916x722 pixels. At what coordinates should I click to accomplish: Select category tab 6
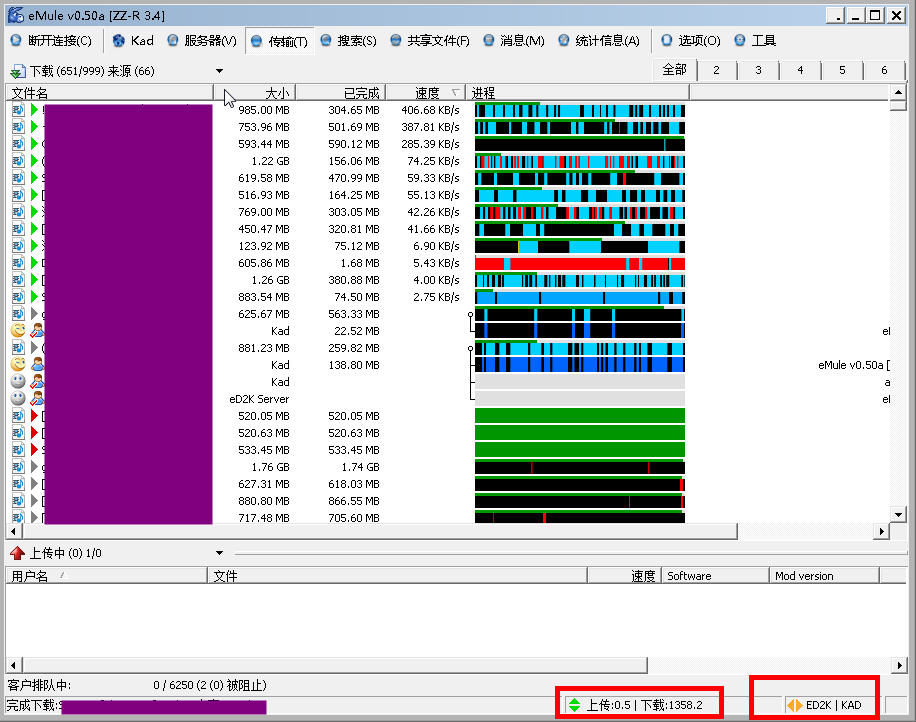pos(884,70)
